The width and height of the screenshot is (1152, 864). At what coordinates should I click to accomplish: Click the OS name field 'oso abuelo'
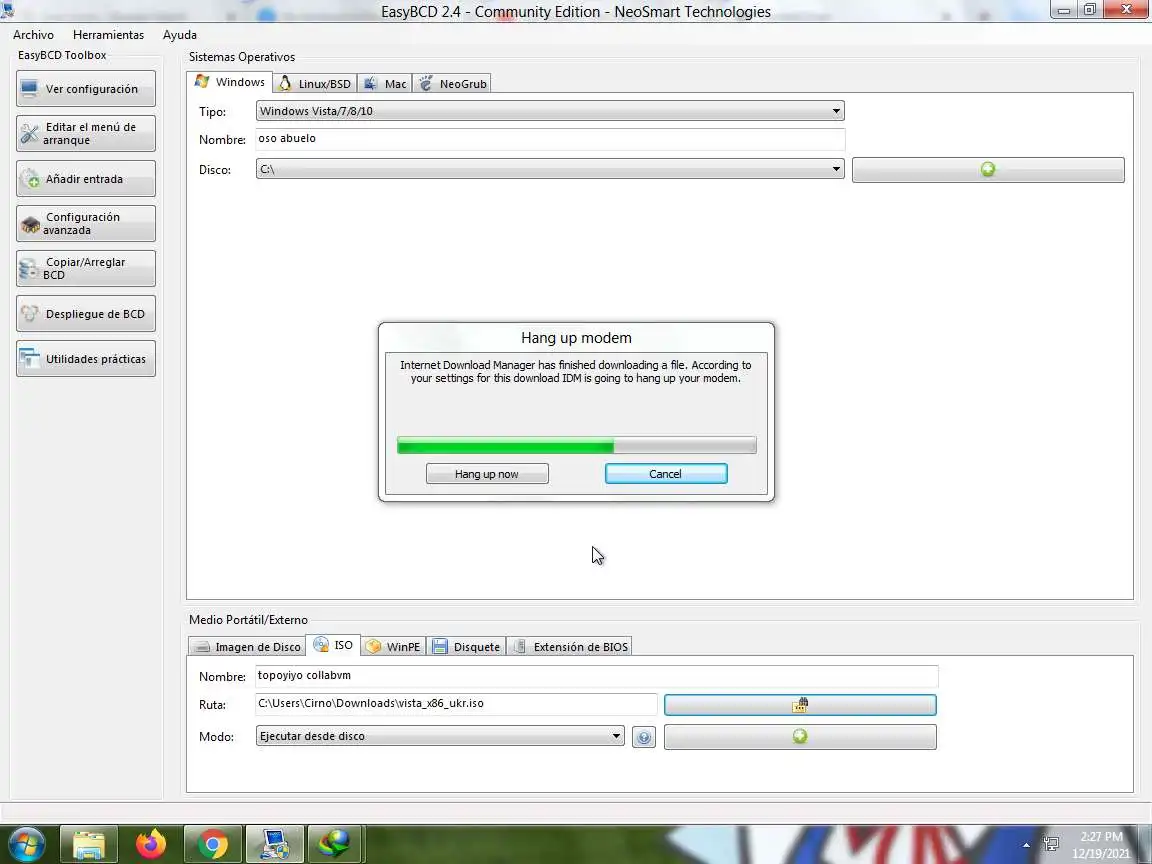pyautogui.click(x=550, y=139)
